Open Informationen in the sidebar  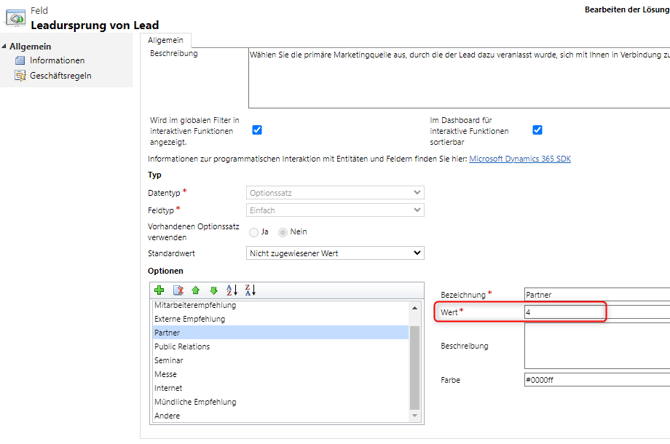(57, 61)
